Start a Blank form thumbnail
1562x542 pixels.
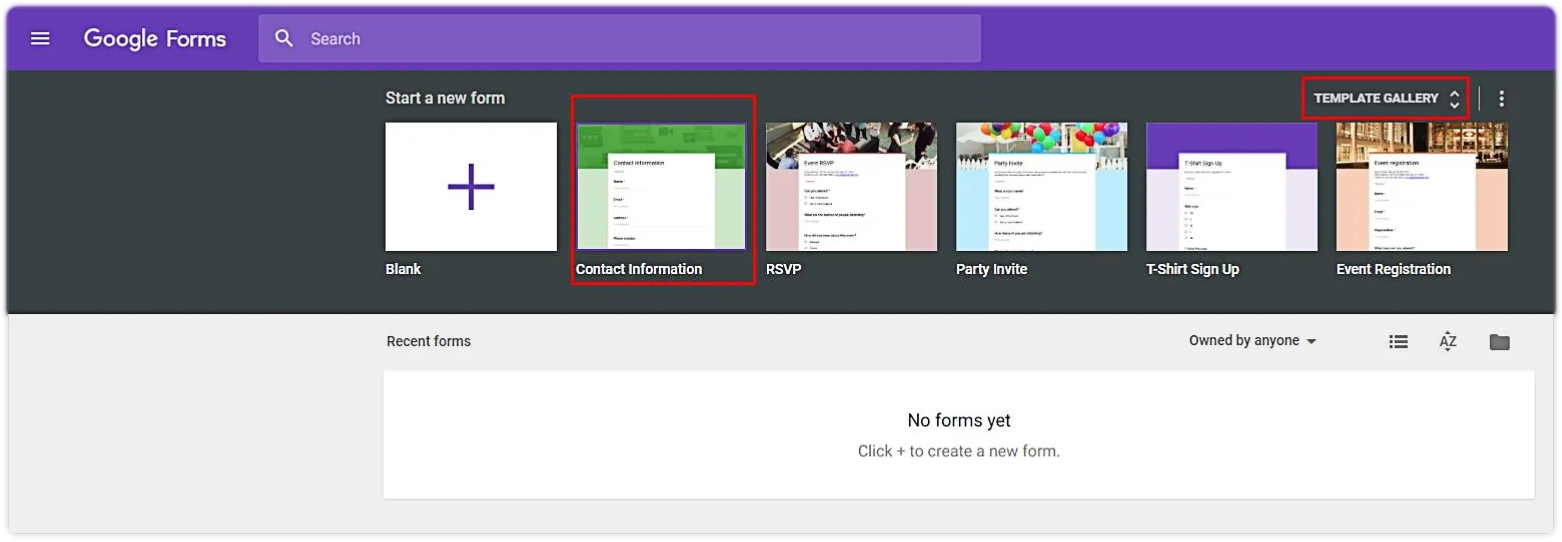(471, 187)
